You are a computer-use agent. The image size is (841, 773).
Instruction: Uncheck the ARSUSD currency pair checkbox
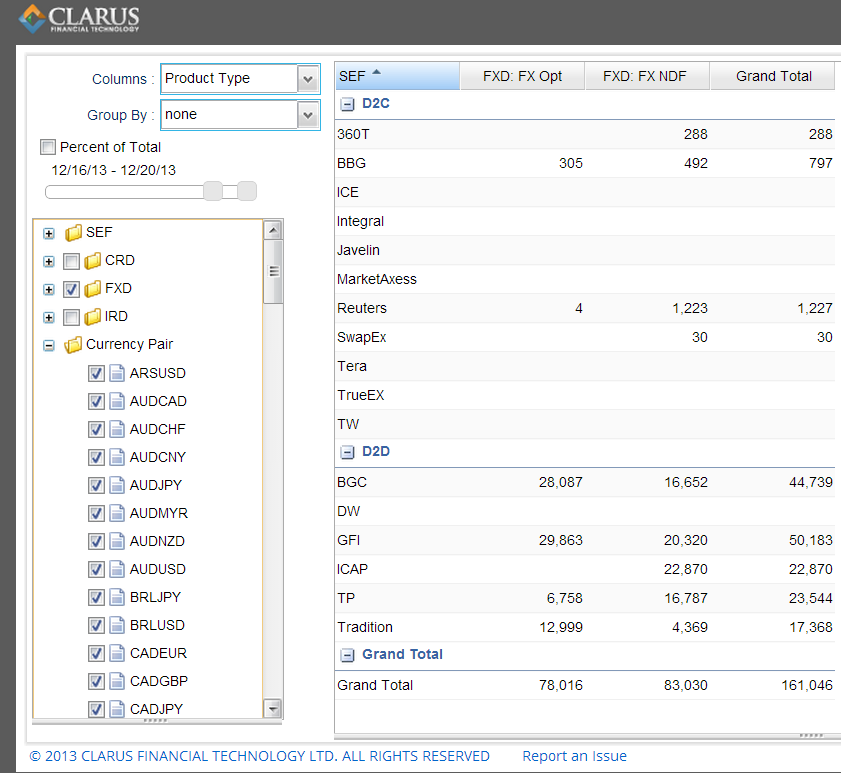tap(96, 373)
